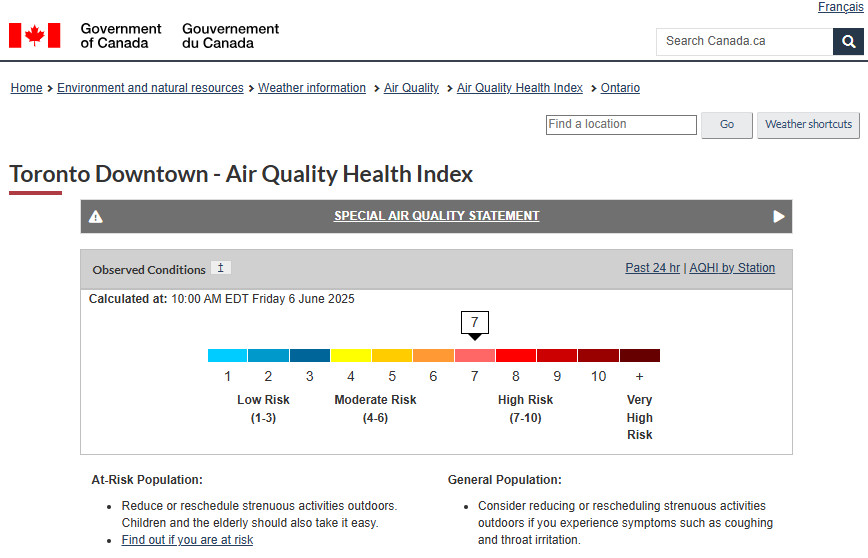Click the orange level 6 color block

coord(433,355)
